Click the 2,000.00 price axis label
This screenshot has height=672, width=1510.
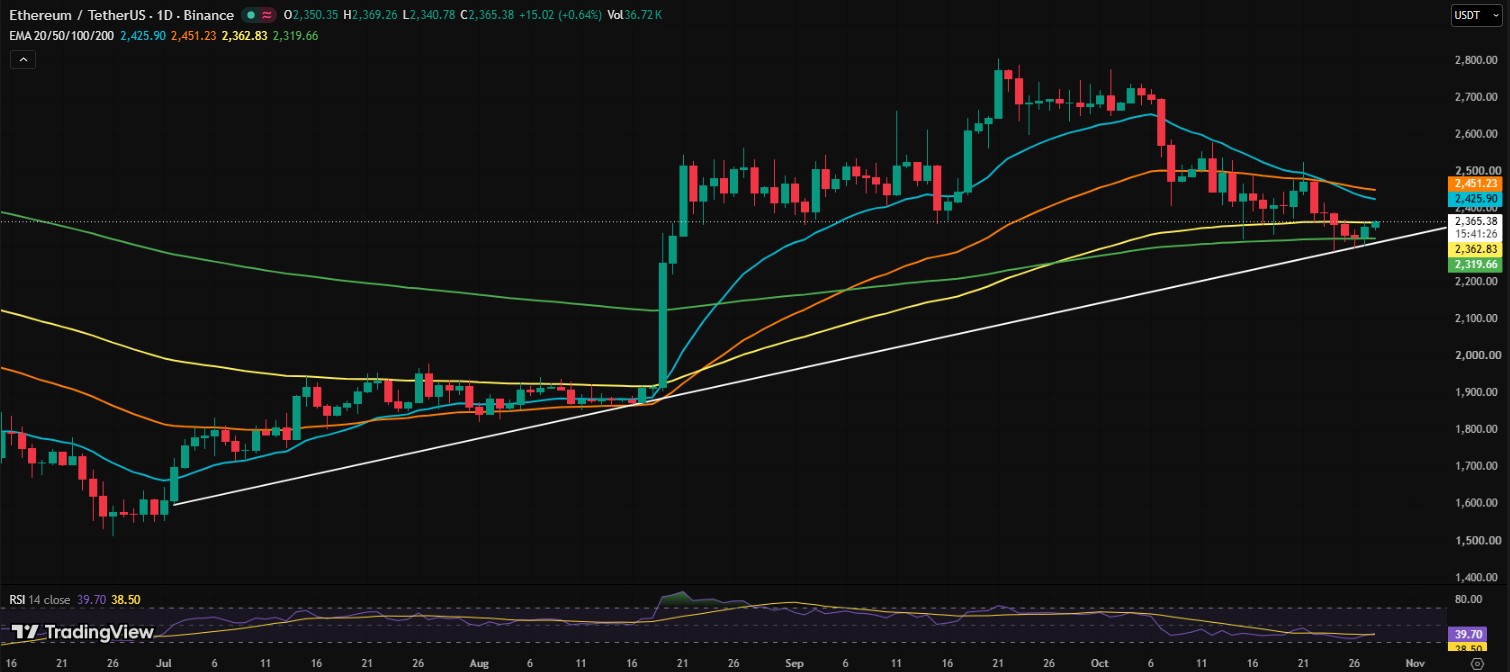(1476, 355)
